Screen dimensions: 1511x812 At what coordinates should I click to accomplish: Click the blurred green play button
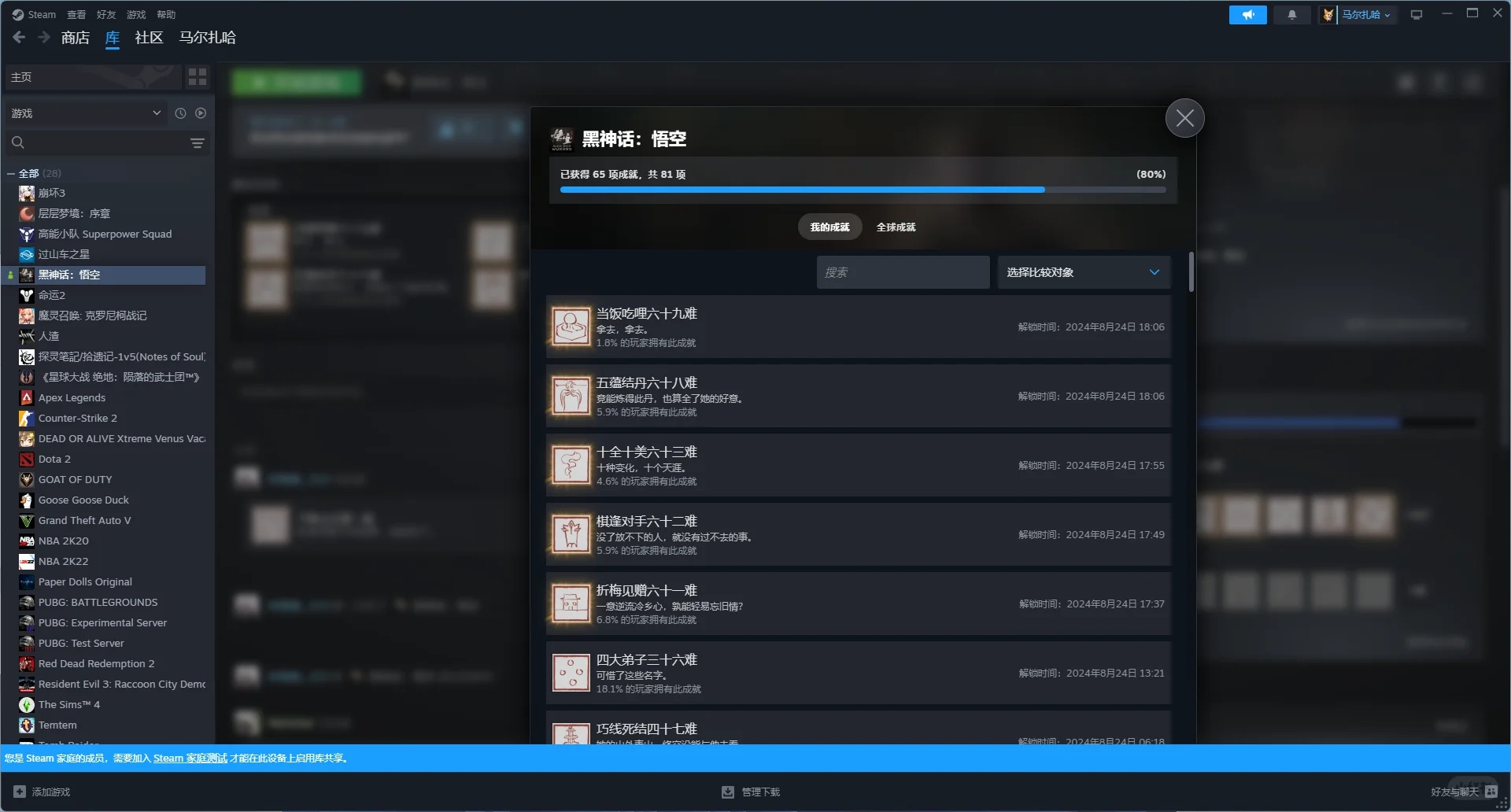coord(297,82)
